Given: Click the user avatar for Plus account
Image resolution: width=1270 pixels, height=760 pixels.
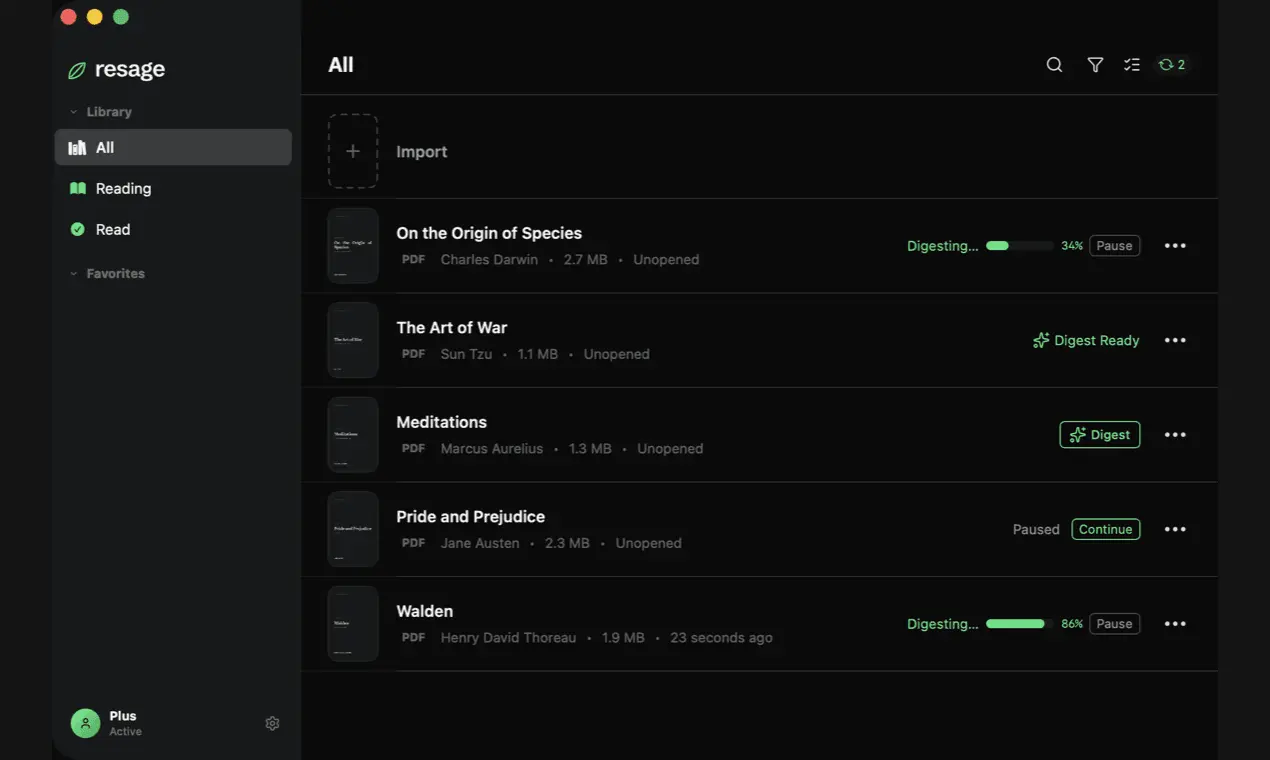Looking at the screenshot, I should (x=85, y=723).
